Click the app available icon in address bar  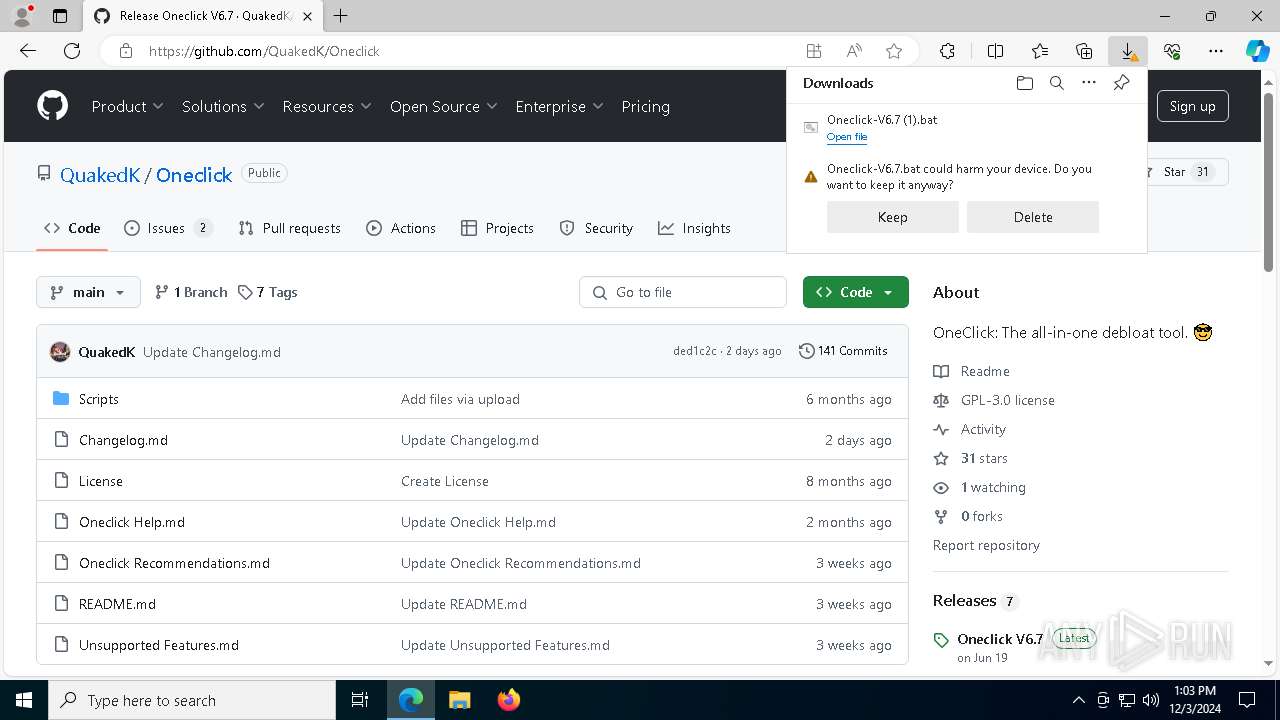pyautogui.click(x=814, y=51)
